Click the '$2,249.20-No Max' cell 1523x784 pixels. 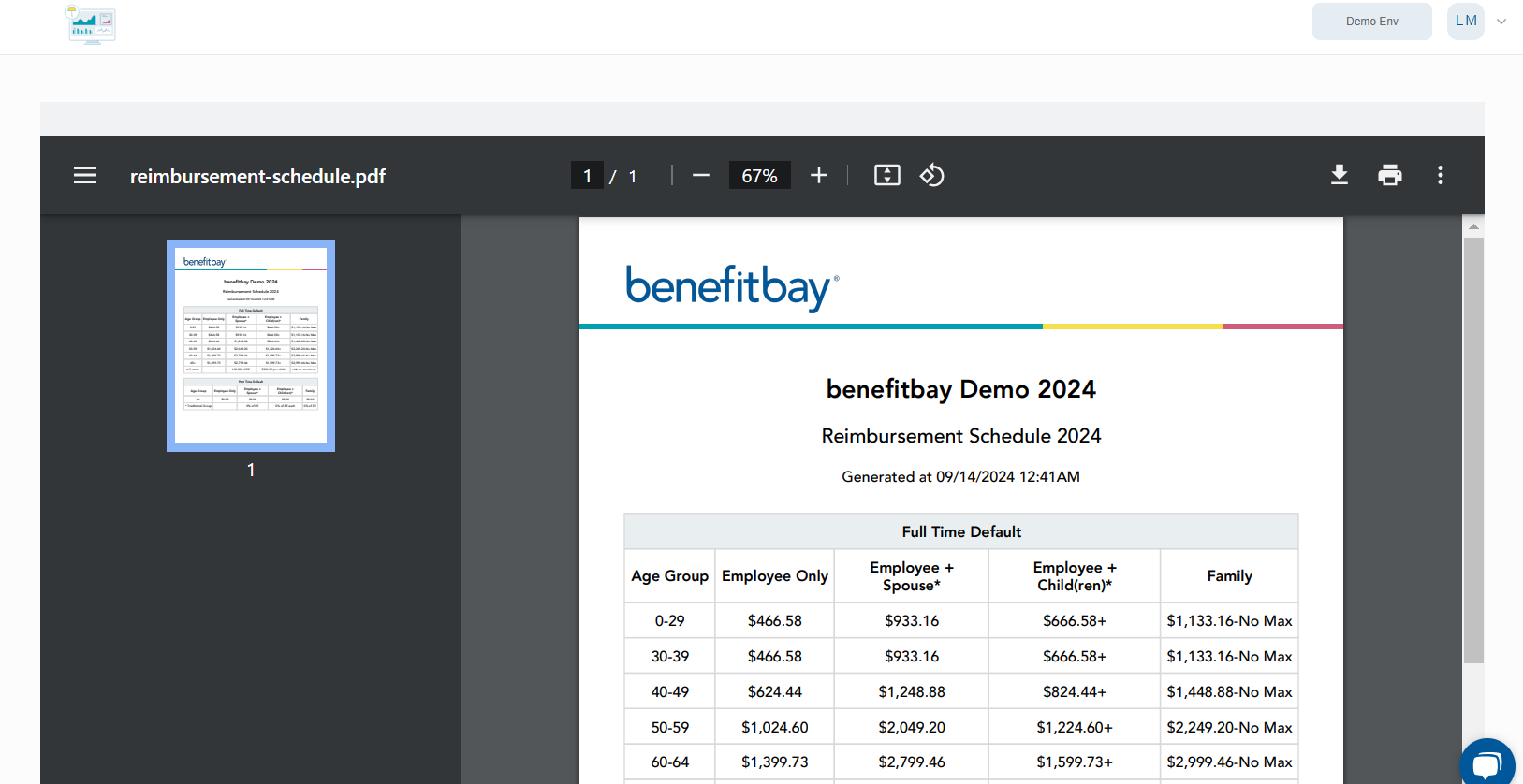(x=1229, y=728)
